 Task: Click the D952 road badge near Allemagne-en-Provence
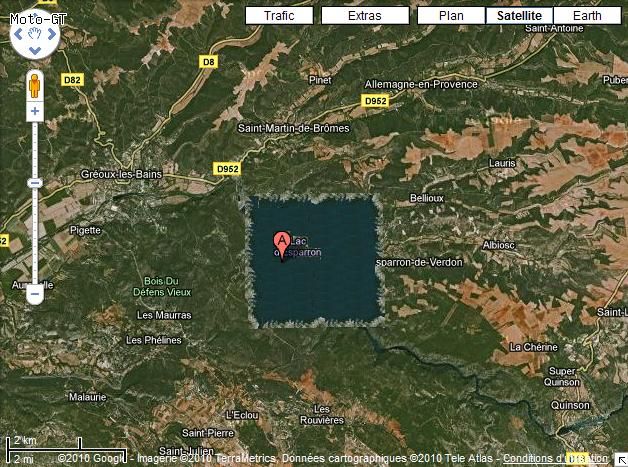point(375,101)
